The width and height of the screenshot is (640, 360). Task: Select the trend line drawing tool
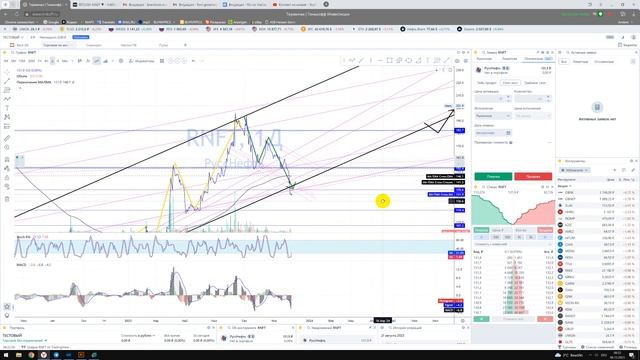pyautogui.click(x=7, y=81)
